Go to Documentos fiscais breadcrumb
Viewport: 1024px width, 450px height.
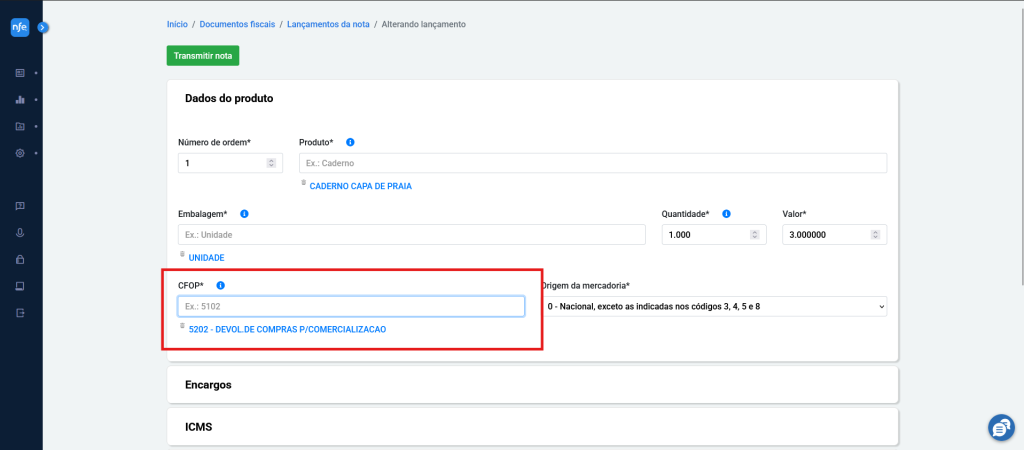239,24
